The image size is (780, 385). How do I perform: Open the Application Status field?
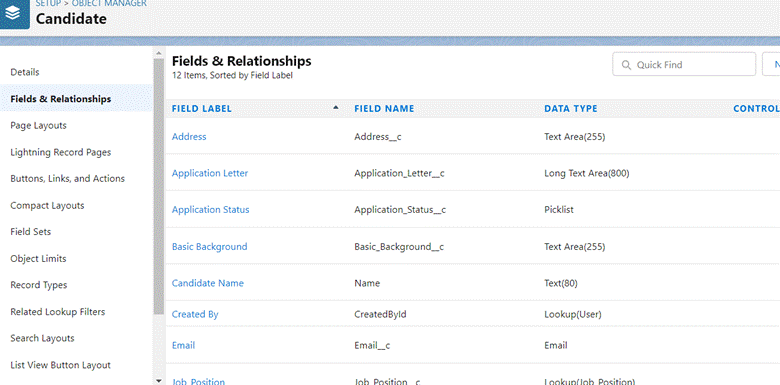(x=210, y=210)
